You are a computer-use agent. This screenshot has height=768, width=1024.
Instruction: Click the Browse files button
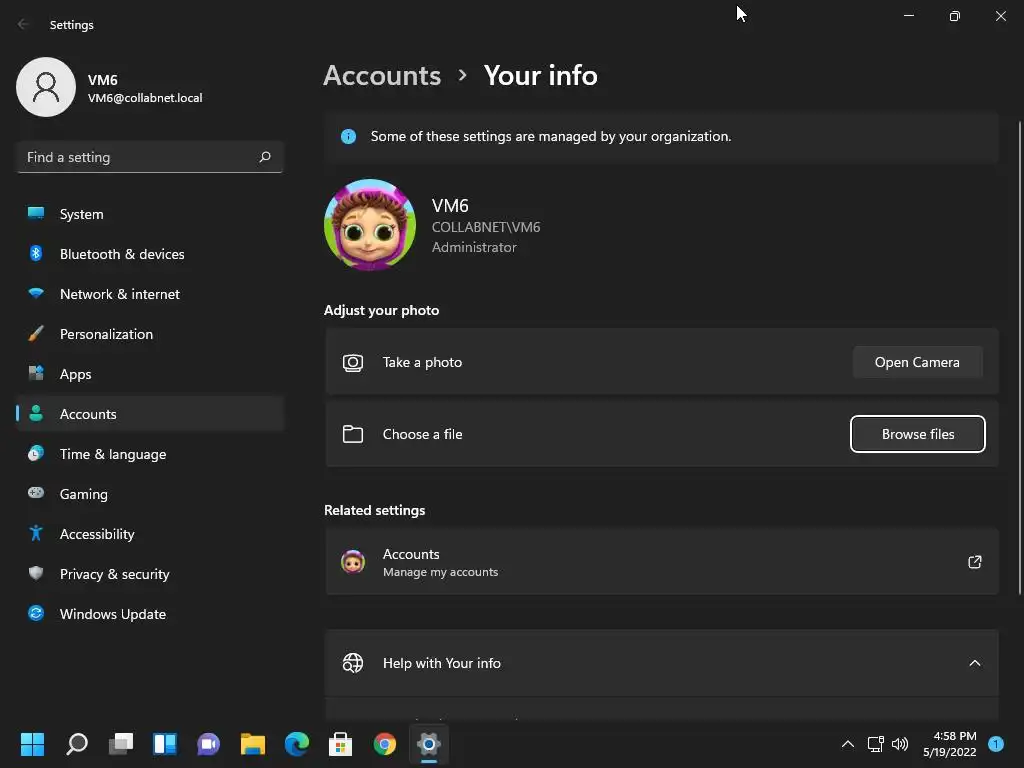tap(918, 434)
